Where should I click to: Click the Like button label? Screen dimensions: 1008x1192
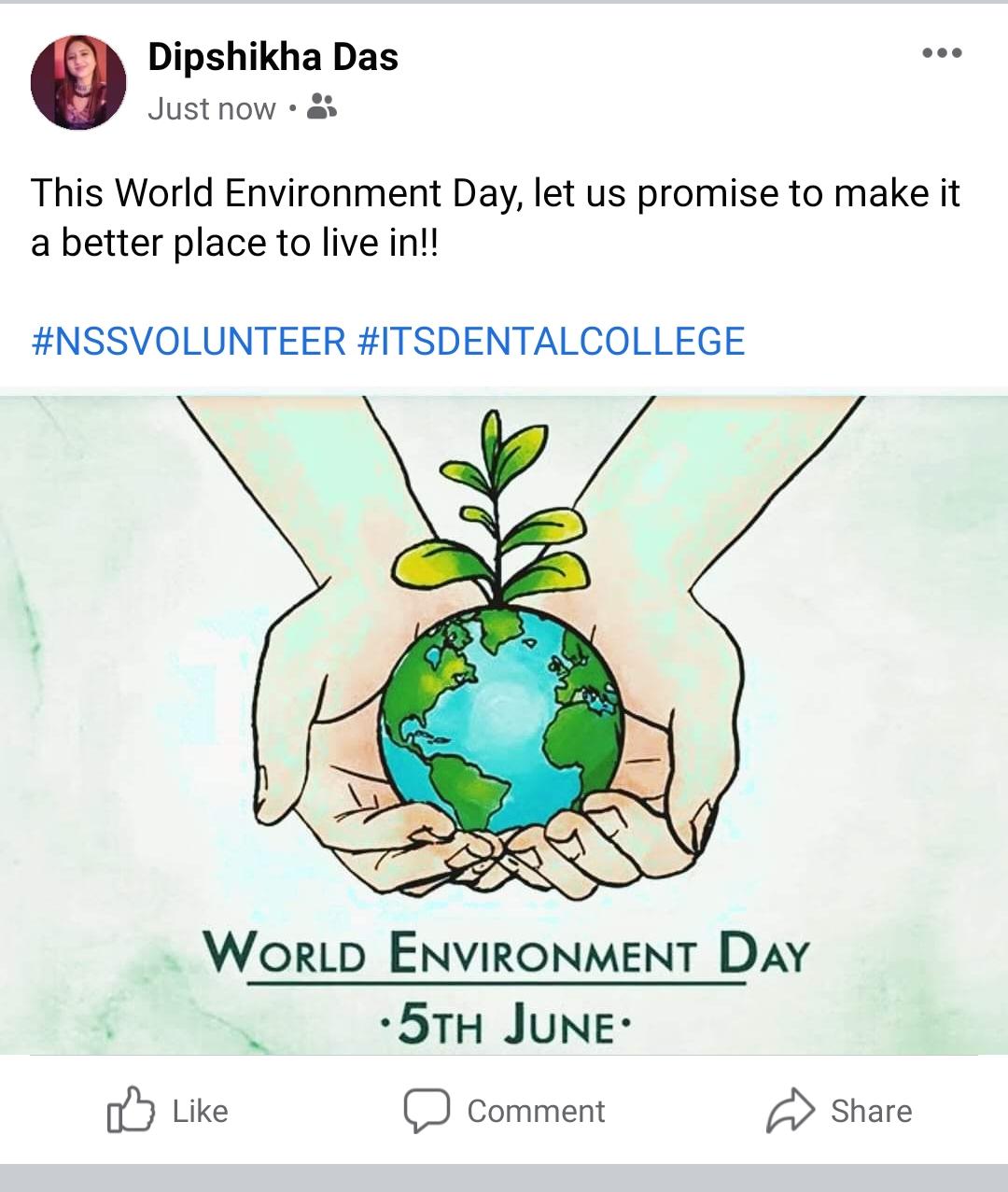point(200,1111)
